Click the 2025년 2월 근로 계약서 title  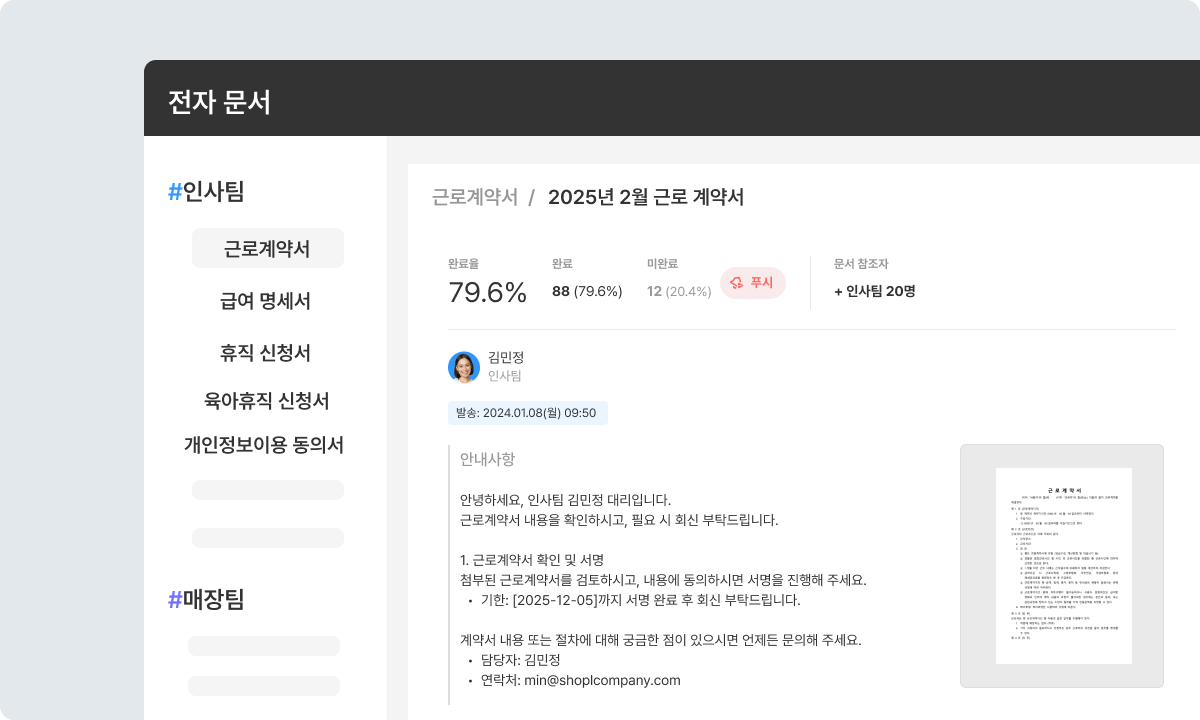tap(647, 198)
